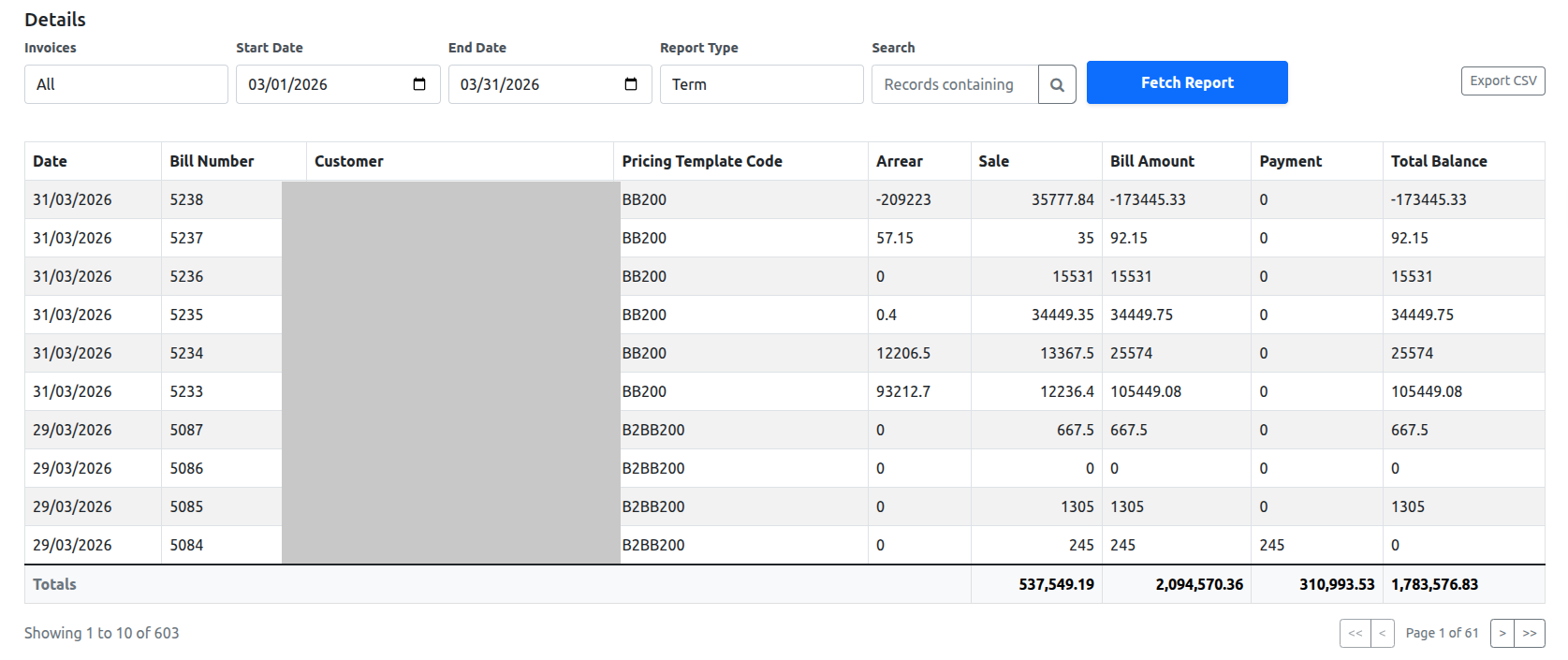Image resolution: width=1568 pixels, height=660 pixels.
Task: Click sale value 12236.4
Action: (1067, 391)
